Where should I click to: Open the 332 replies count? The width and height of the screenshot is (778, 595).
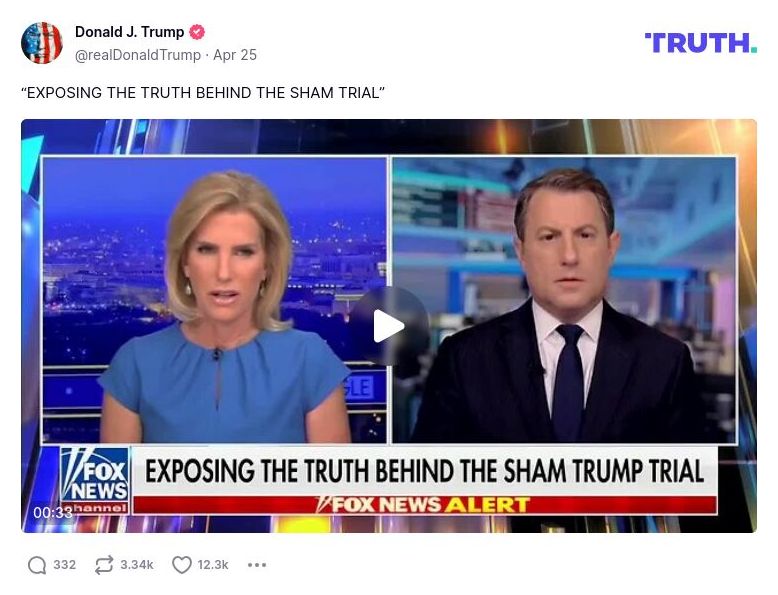[65, 565]
